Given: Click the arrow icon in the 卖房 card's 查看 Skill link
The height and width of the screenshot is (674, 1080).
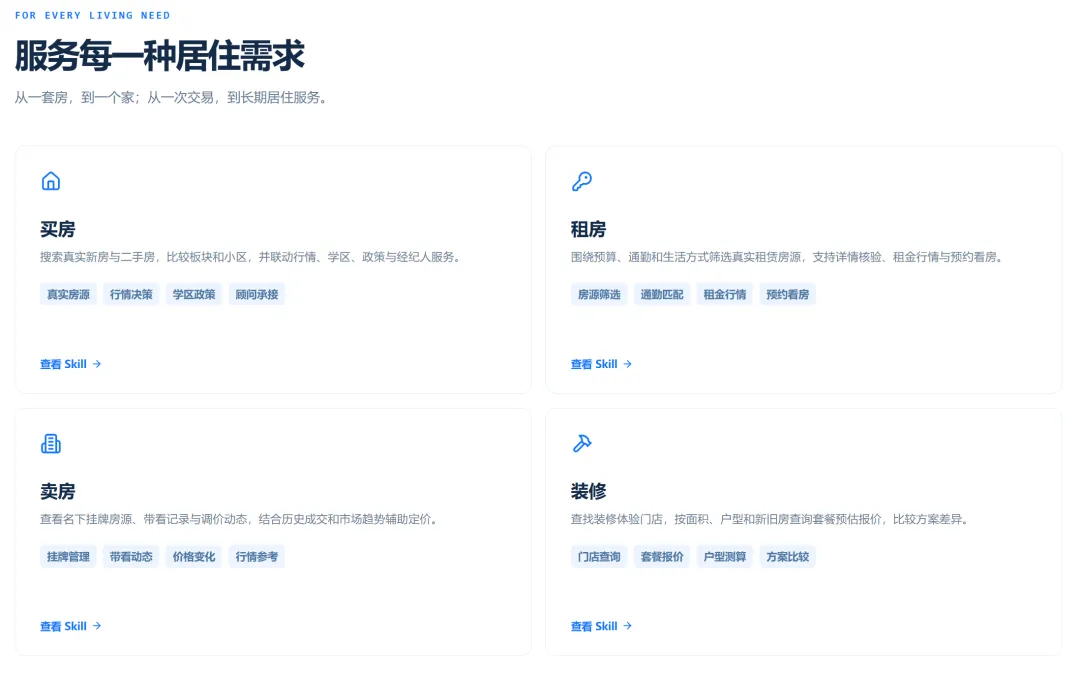Looking at the screenshot, I should tap(97, 626).
